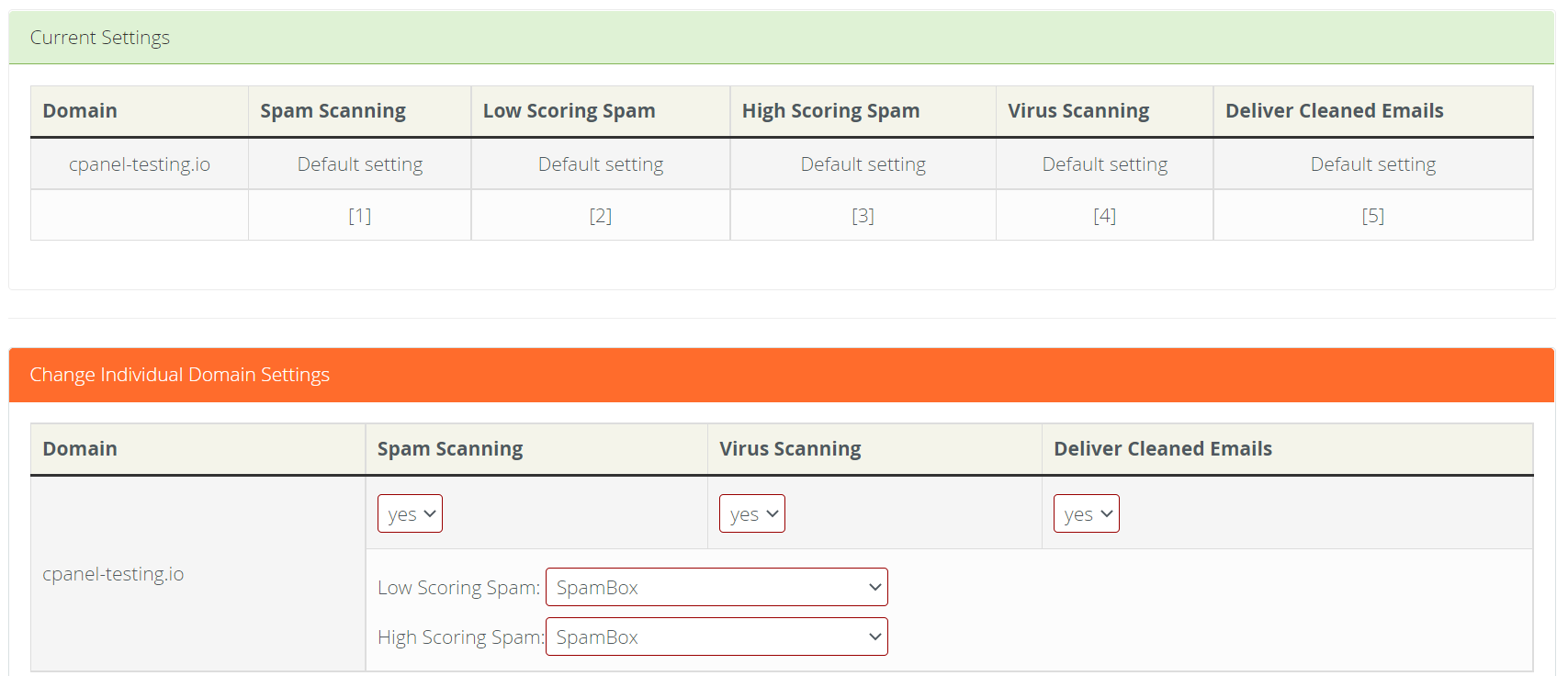Open the Spam Scanning yes dropdown
This screenshot has height=676, width=1568.
coord(410,513)
